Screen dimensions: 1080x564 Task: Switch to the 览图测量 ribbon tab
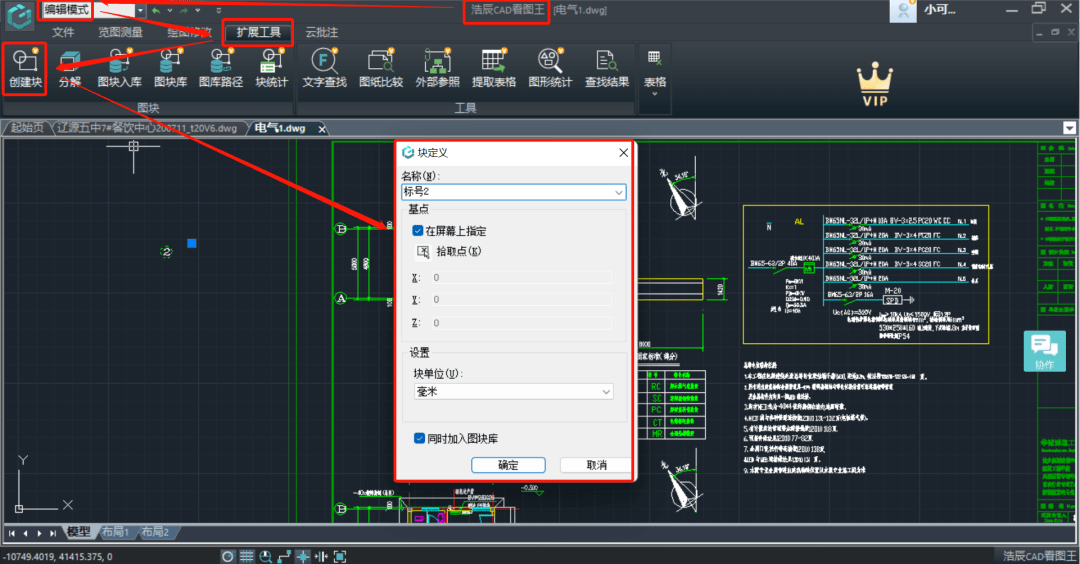(120, 32)
